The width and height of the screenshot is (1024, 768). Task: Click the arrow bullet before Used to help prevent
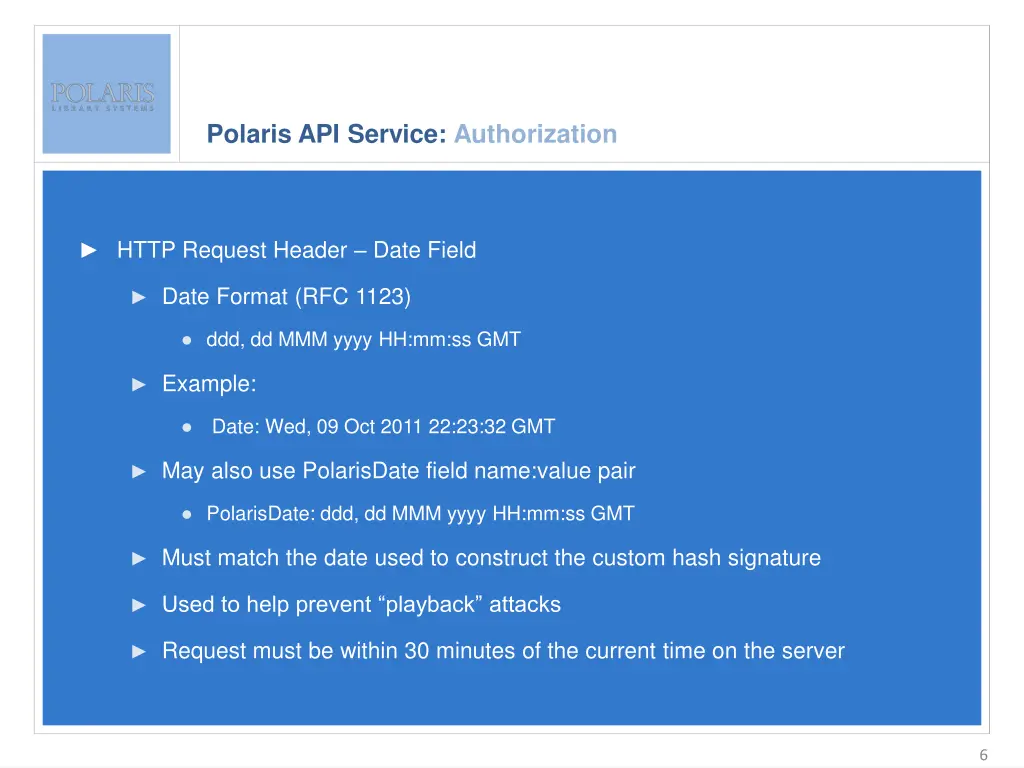pyautogui.click(x=140, y=605)
